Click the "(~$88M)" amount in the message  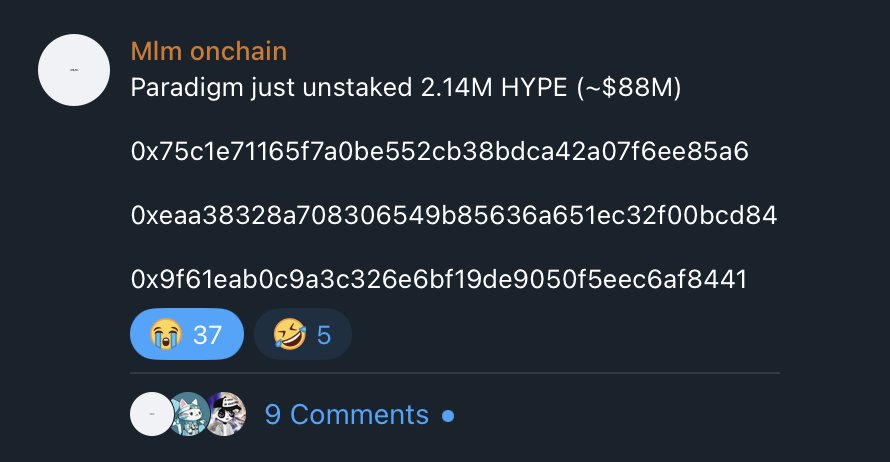pyautogui.click(x=628, y=88)
